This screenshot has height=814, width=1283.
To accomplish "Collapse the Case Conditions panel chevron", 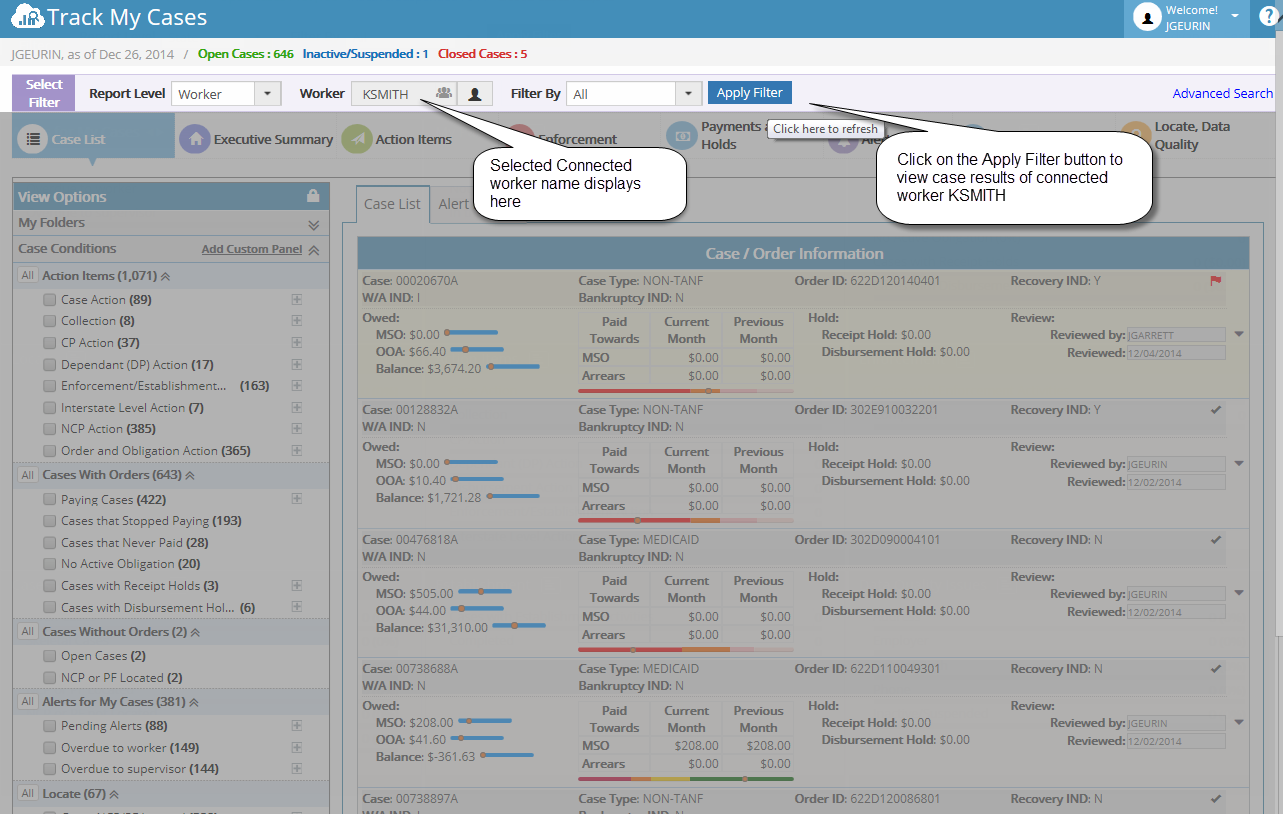I will tap(313, 250).
